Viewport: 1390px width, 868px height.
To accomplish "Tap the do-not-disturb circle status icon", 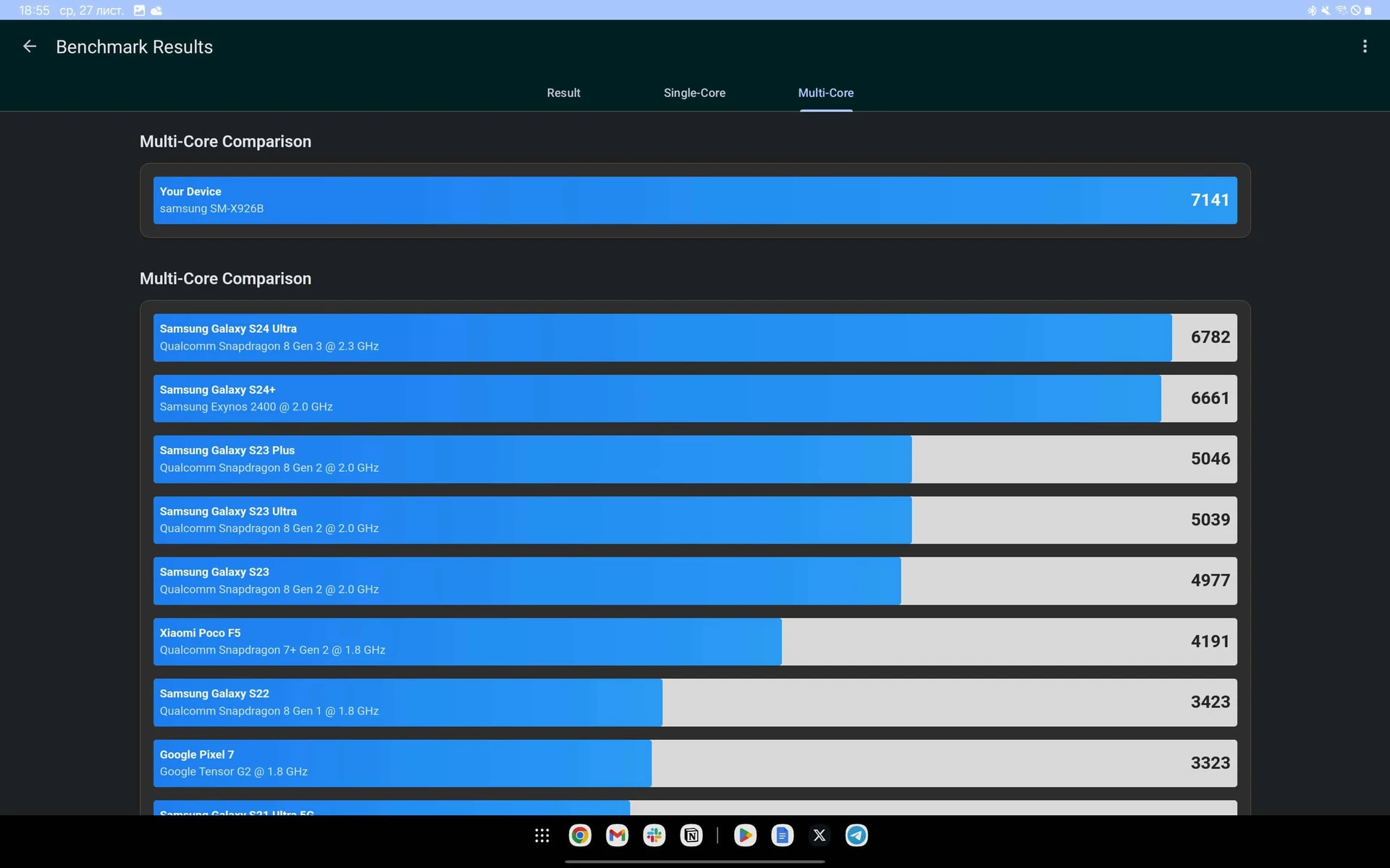I will [x=1355, y=10].
